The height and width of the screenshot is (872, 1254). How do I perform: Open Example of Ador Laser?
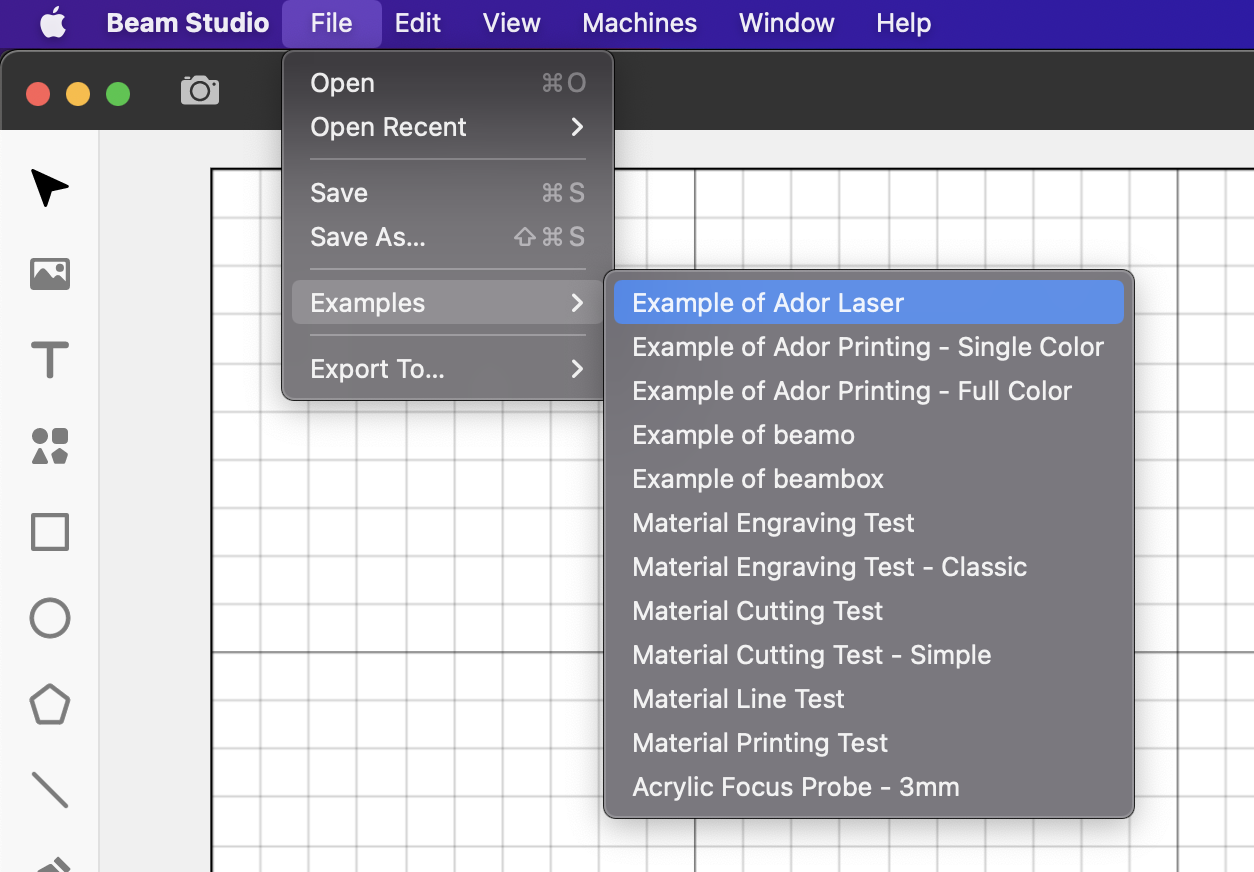click(869, 303)
